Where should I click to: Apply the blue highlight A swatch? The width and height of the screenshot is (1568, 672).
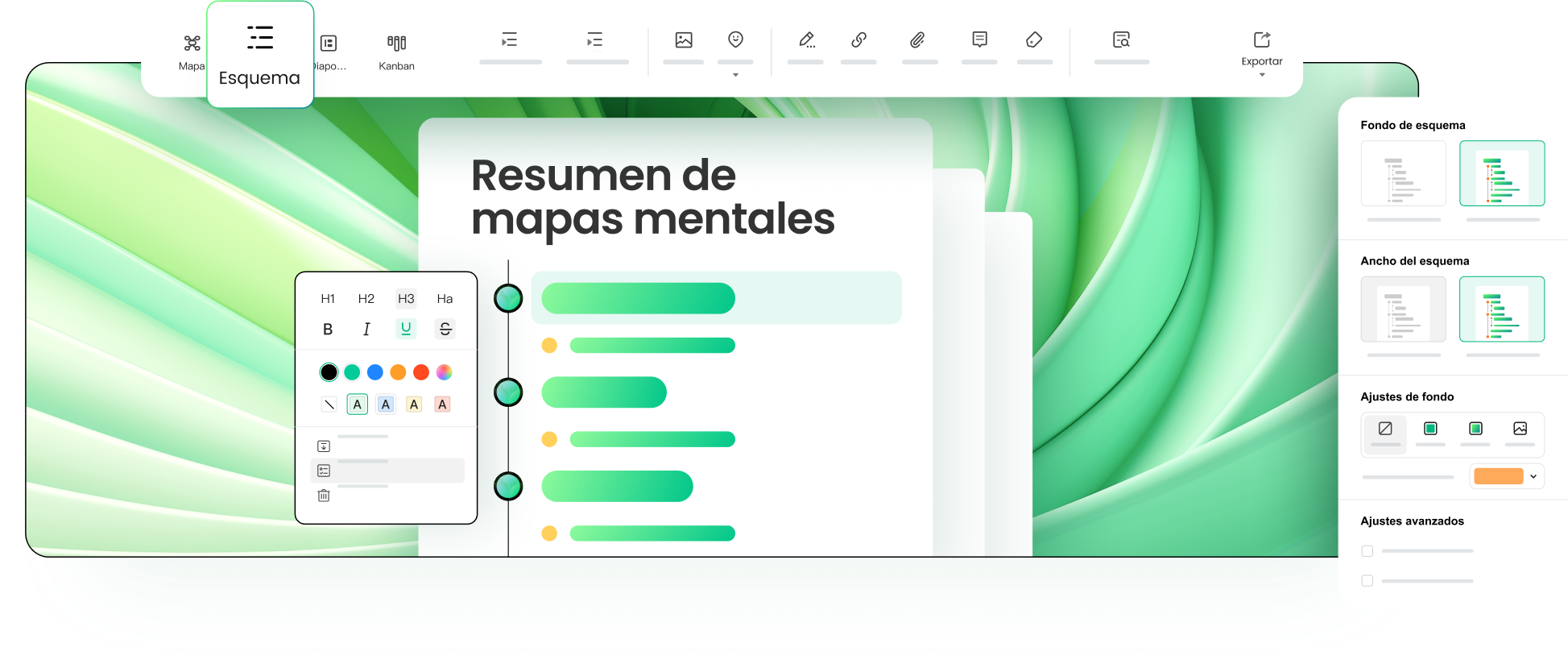point(386,404)
